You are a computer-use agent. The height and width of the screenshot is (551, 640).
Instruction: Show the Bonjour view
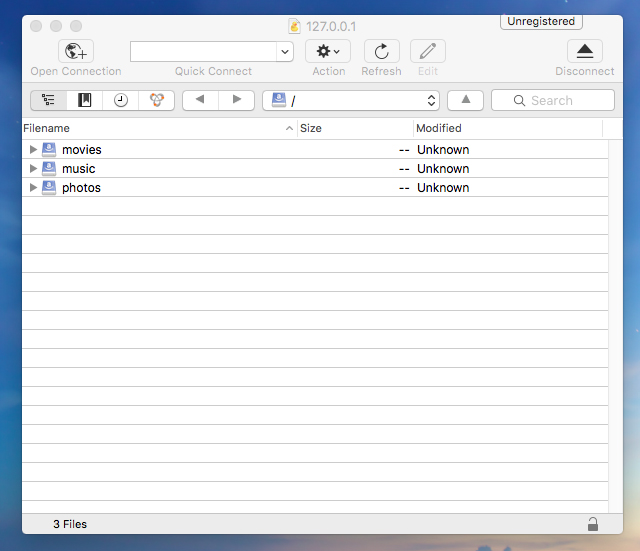(156, 100)
